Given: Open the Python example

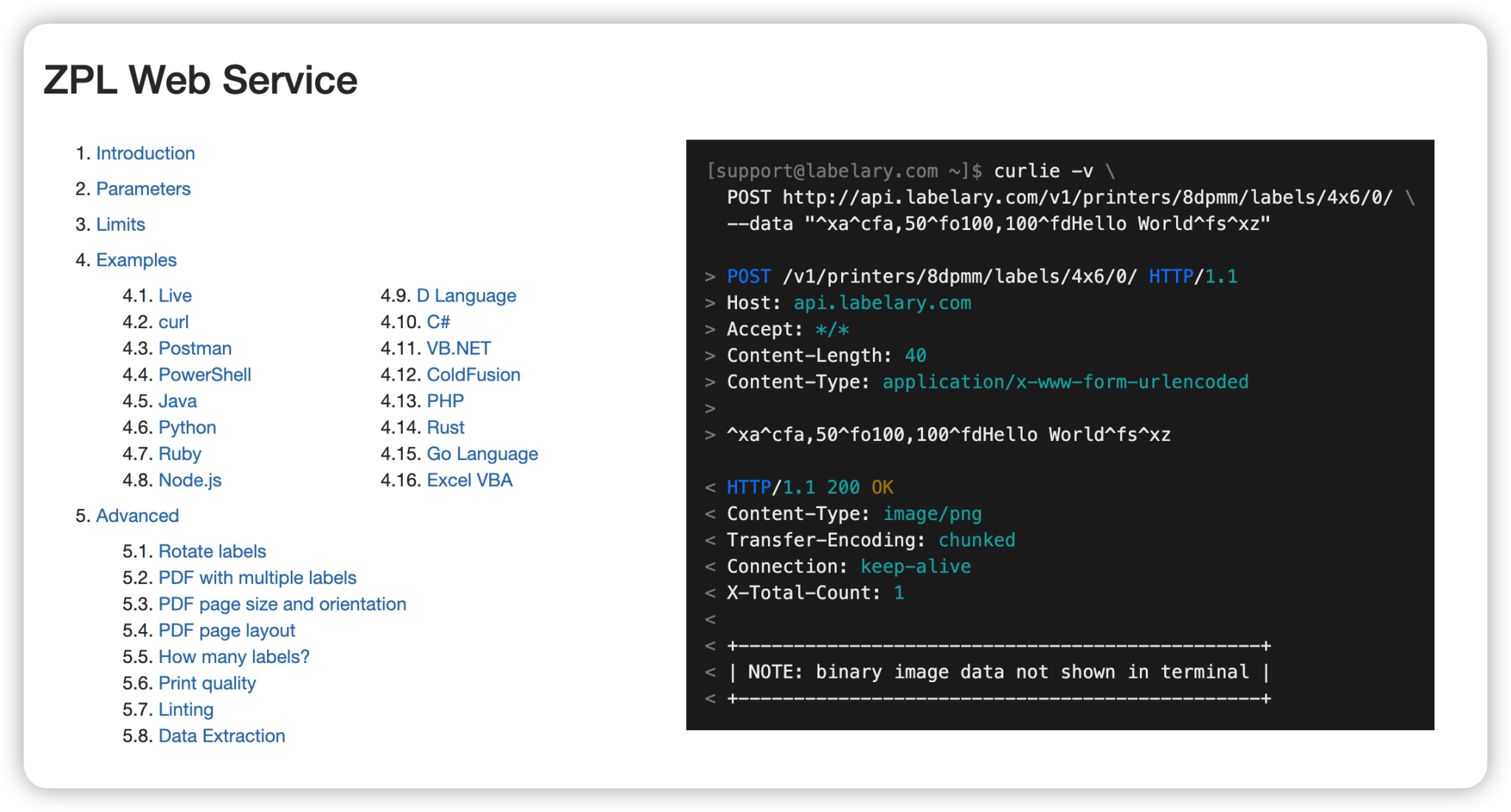Looking at the screenshot, I should [187, 428].
